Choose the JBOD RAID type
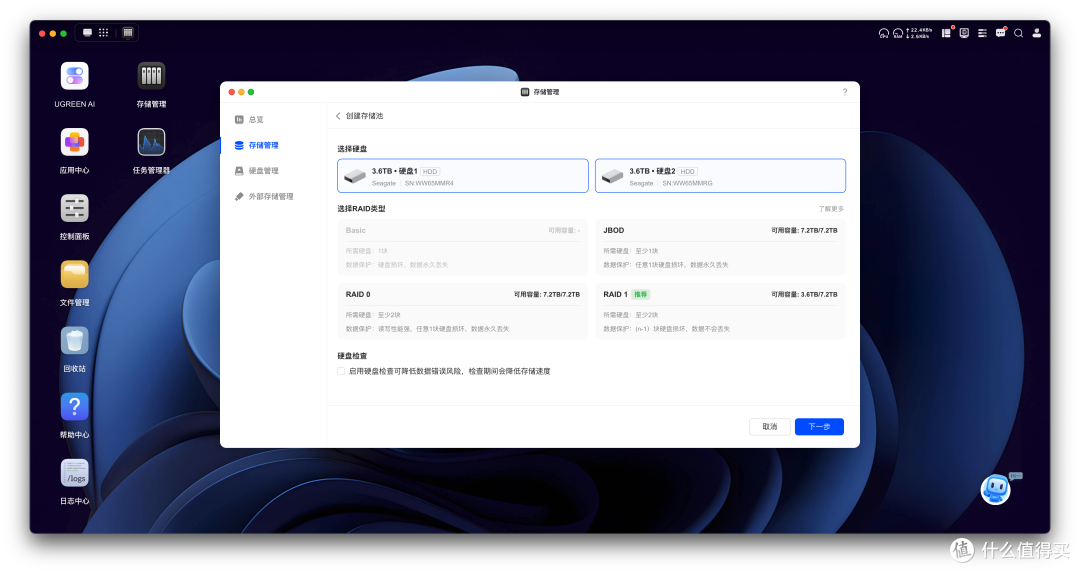Image resolution: width=1080 pixels, height=573 pixels. point(720,247)
